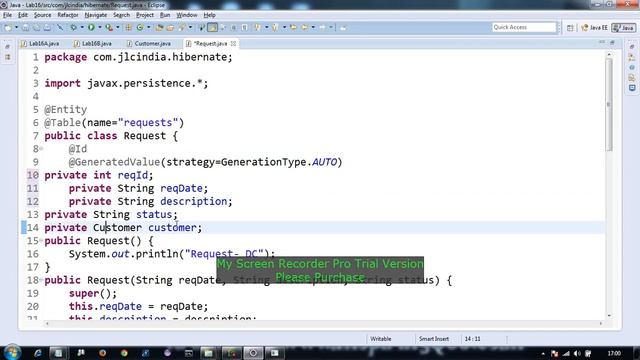
Task: Click the green Run button
Action: point(91,27)
